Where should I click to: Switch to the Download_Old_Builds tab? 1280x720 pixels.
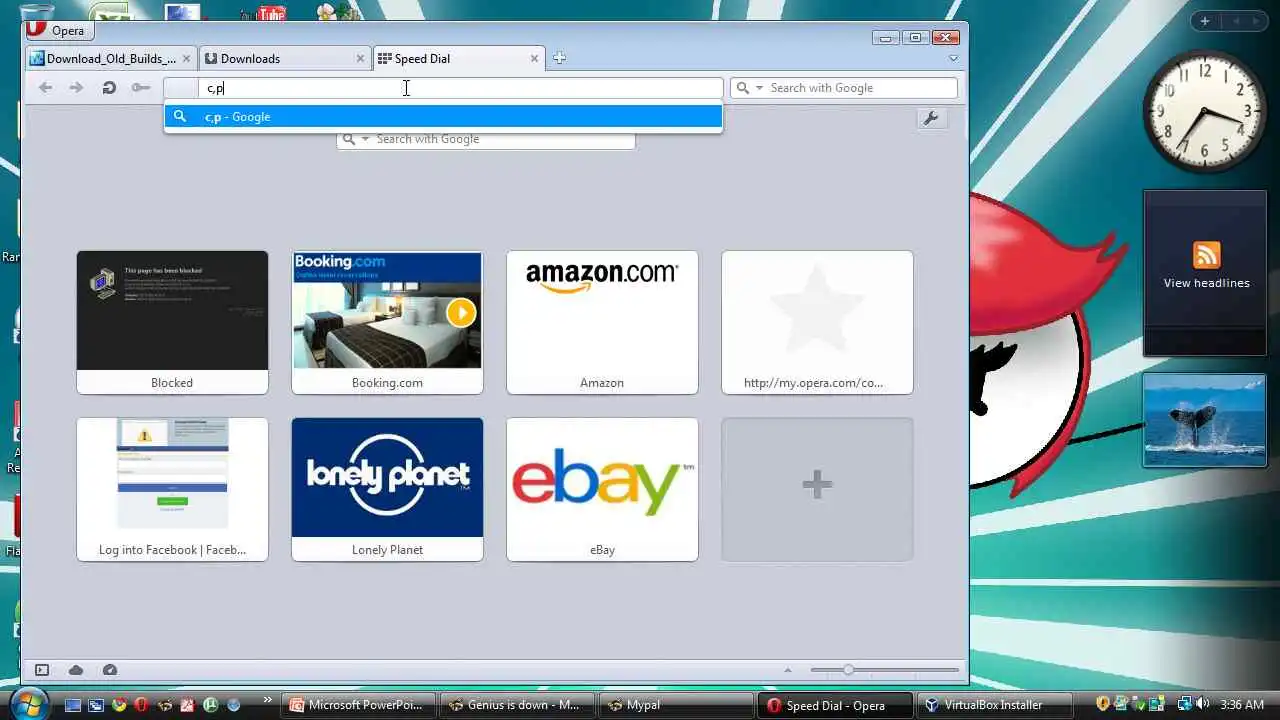pos(110,59)
